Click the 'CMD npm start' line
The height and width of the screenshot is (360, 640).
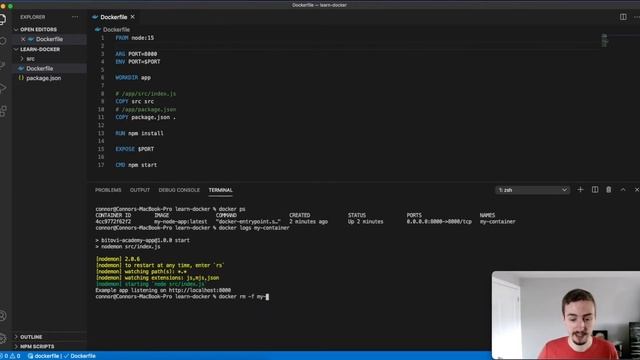pos(136,165)
